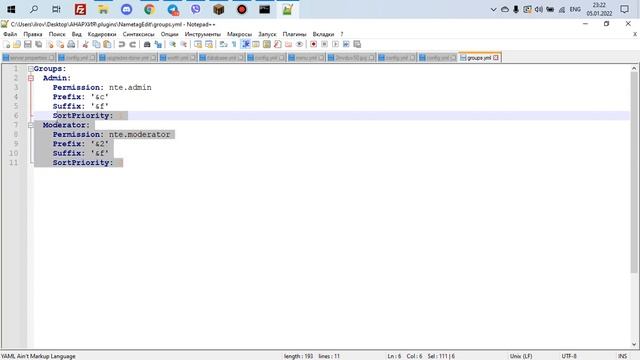Switch to the database.yml tab
Viewport: 640px width, 360px height.
click(x=221, y=58)
